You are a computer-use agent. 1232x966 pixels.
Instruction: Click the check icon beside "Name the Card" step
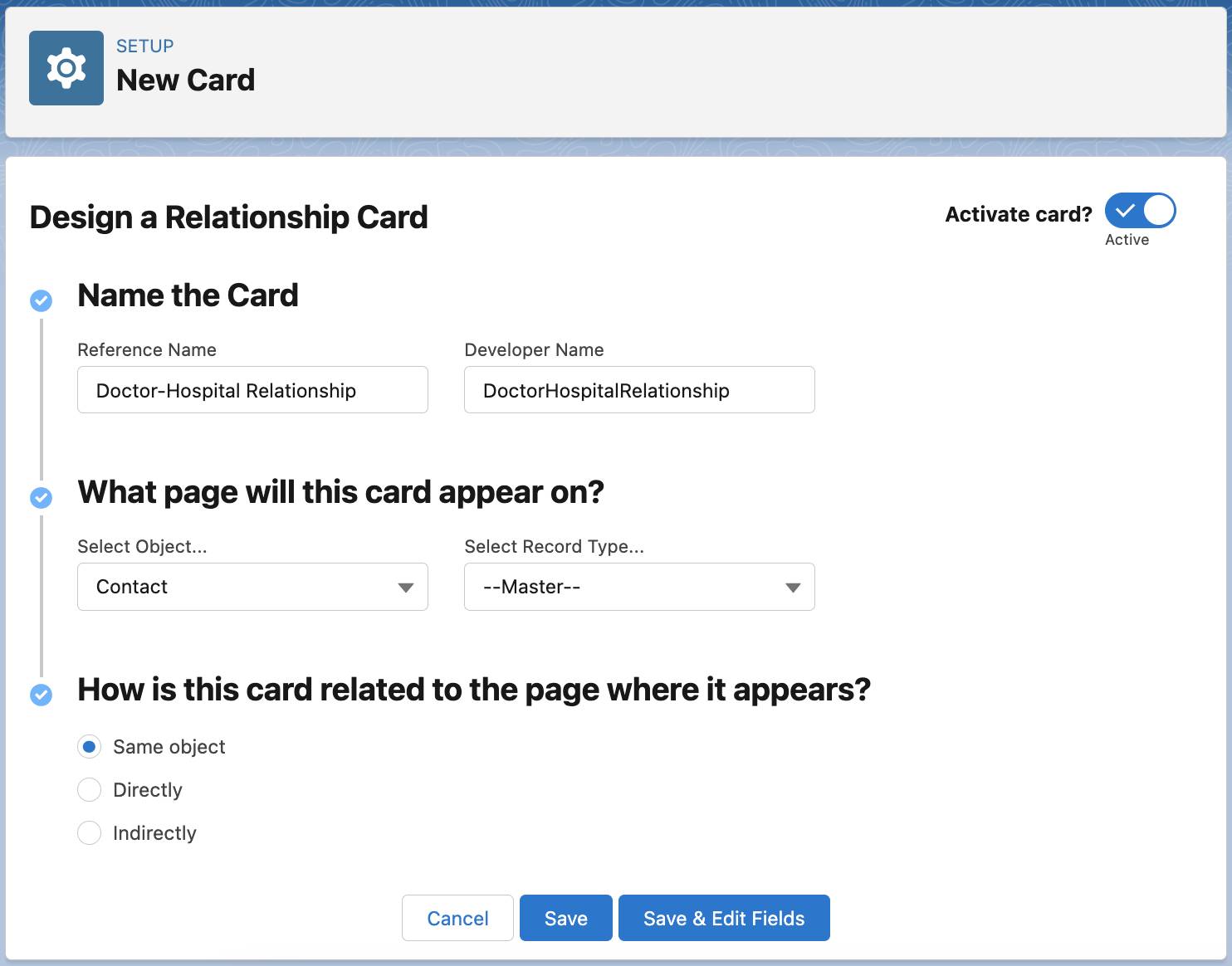(x=41, y=300)
